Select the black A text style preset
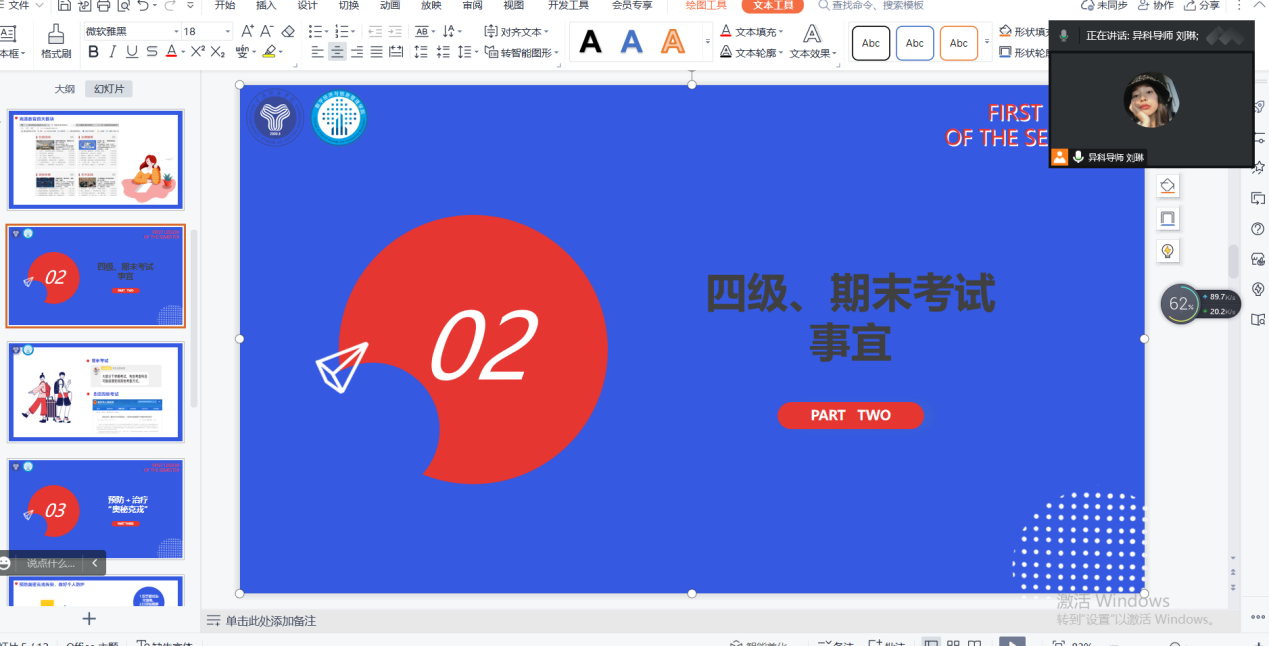 [591, 42]
